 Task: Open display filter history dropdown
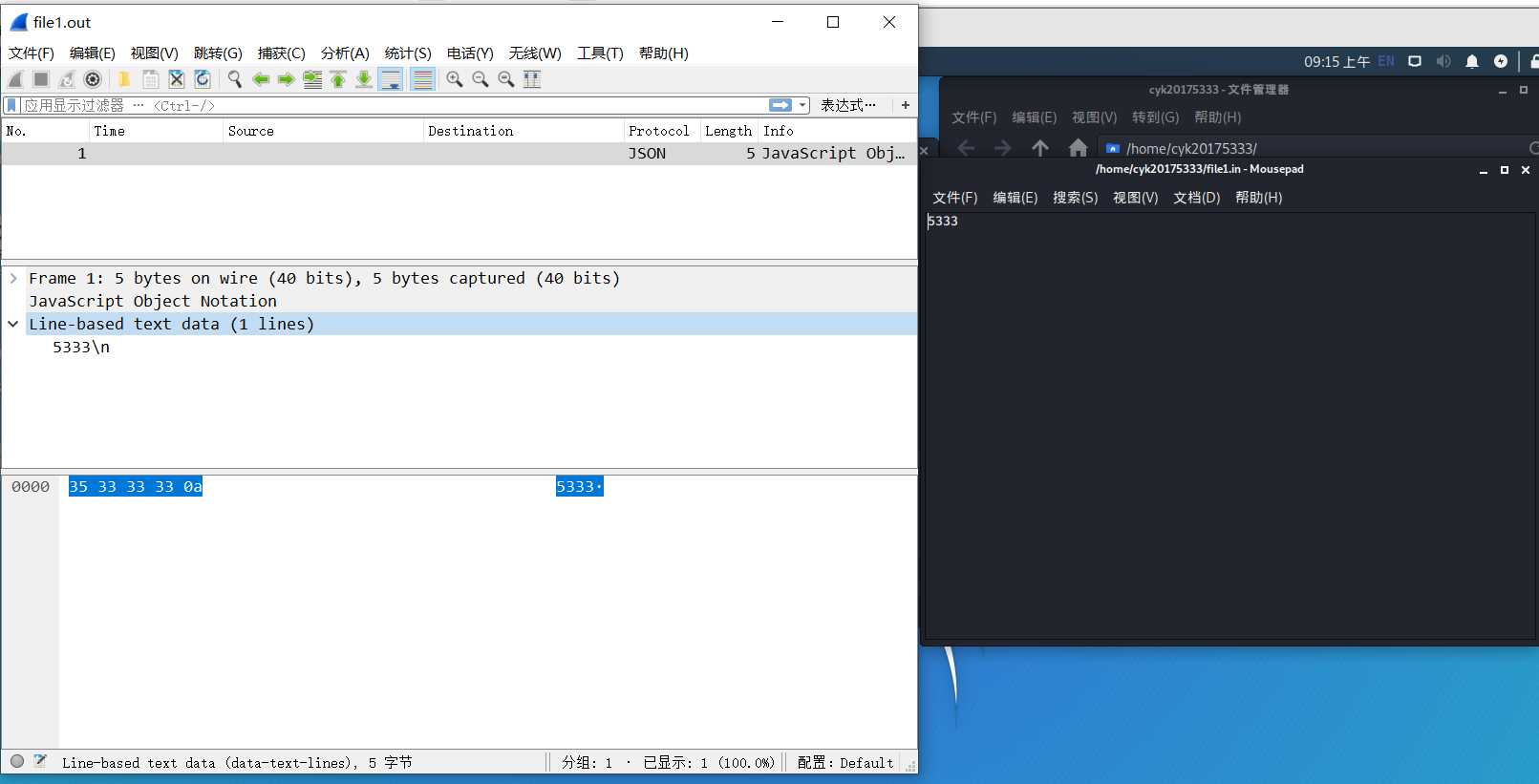click(802, 105)
